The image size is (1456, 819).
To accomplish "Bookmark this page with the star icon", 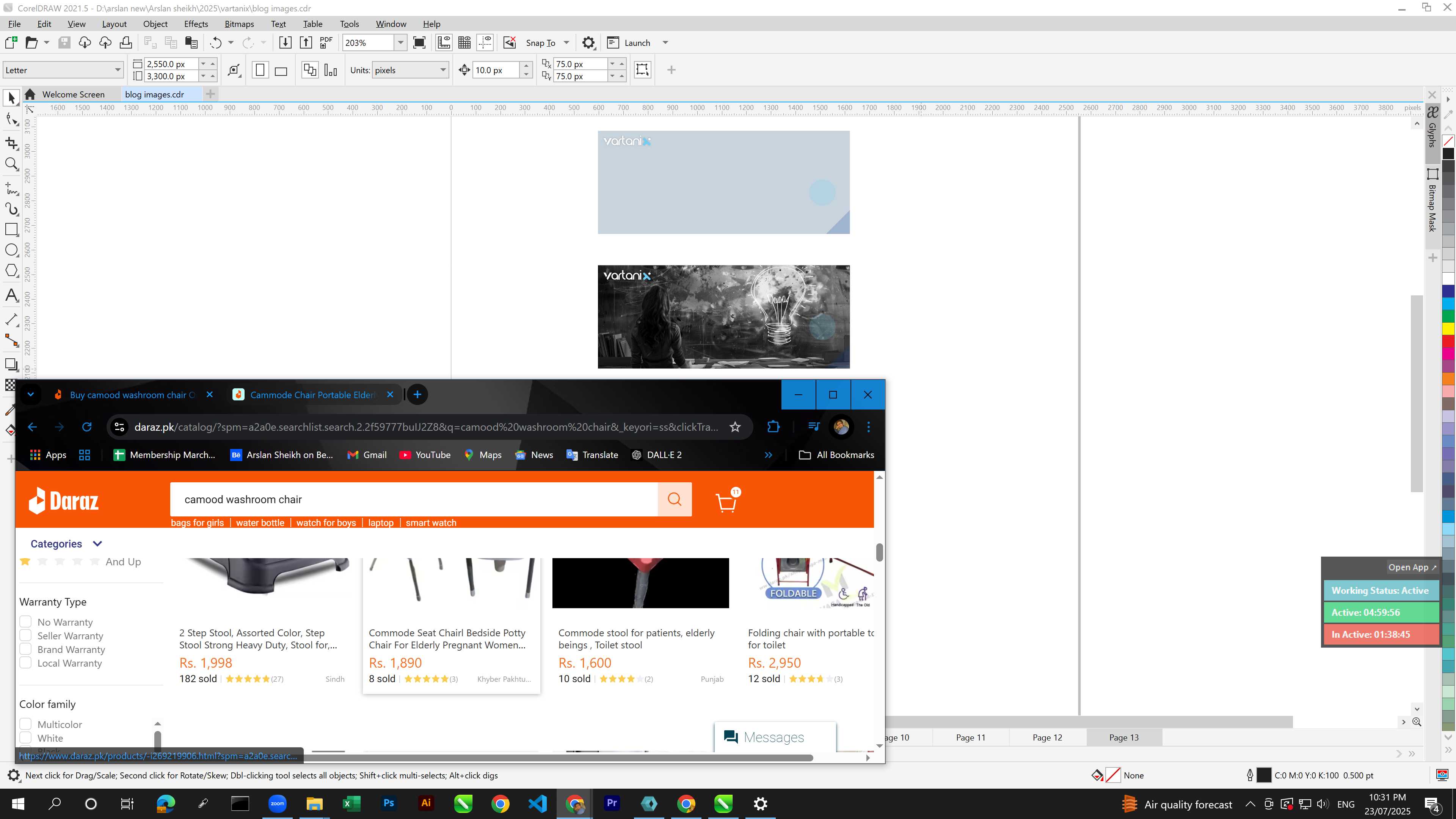I will click(x=735, y=427).
